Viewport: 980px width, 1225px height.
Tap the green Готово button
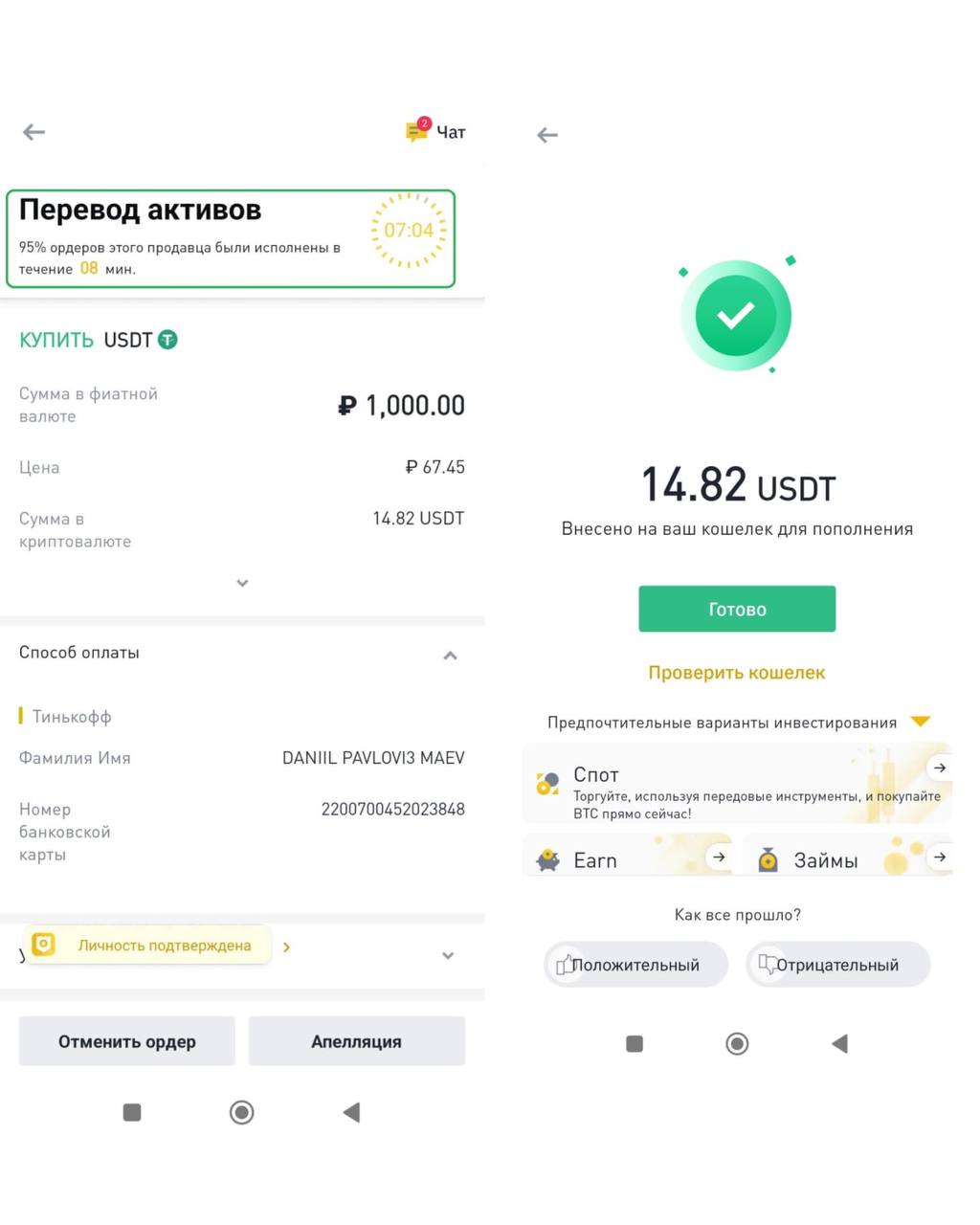click(737, 609)
